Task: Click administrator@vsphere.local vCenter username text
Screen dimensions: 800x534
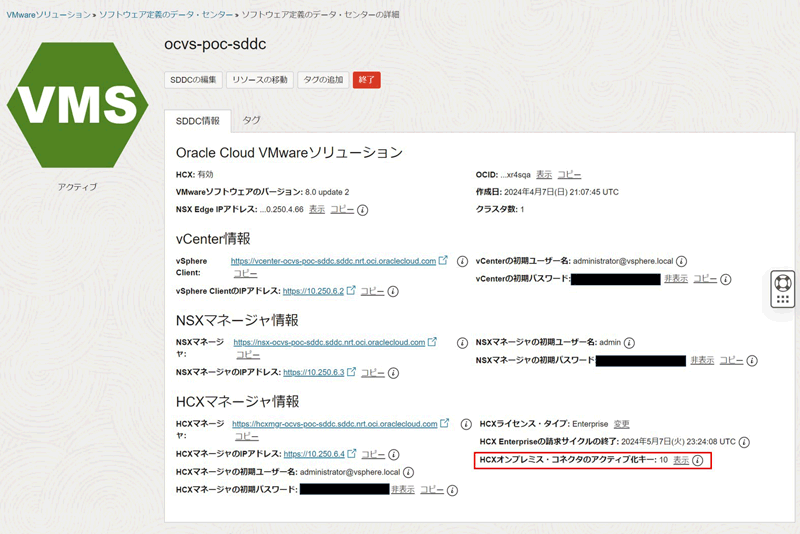Action: pos(623,261)
